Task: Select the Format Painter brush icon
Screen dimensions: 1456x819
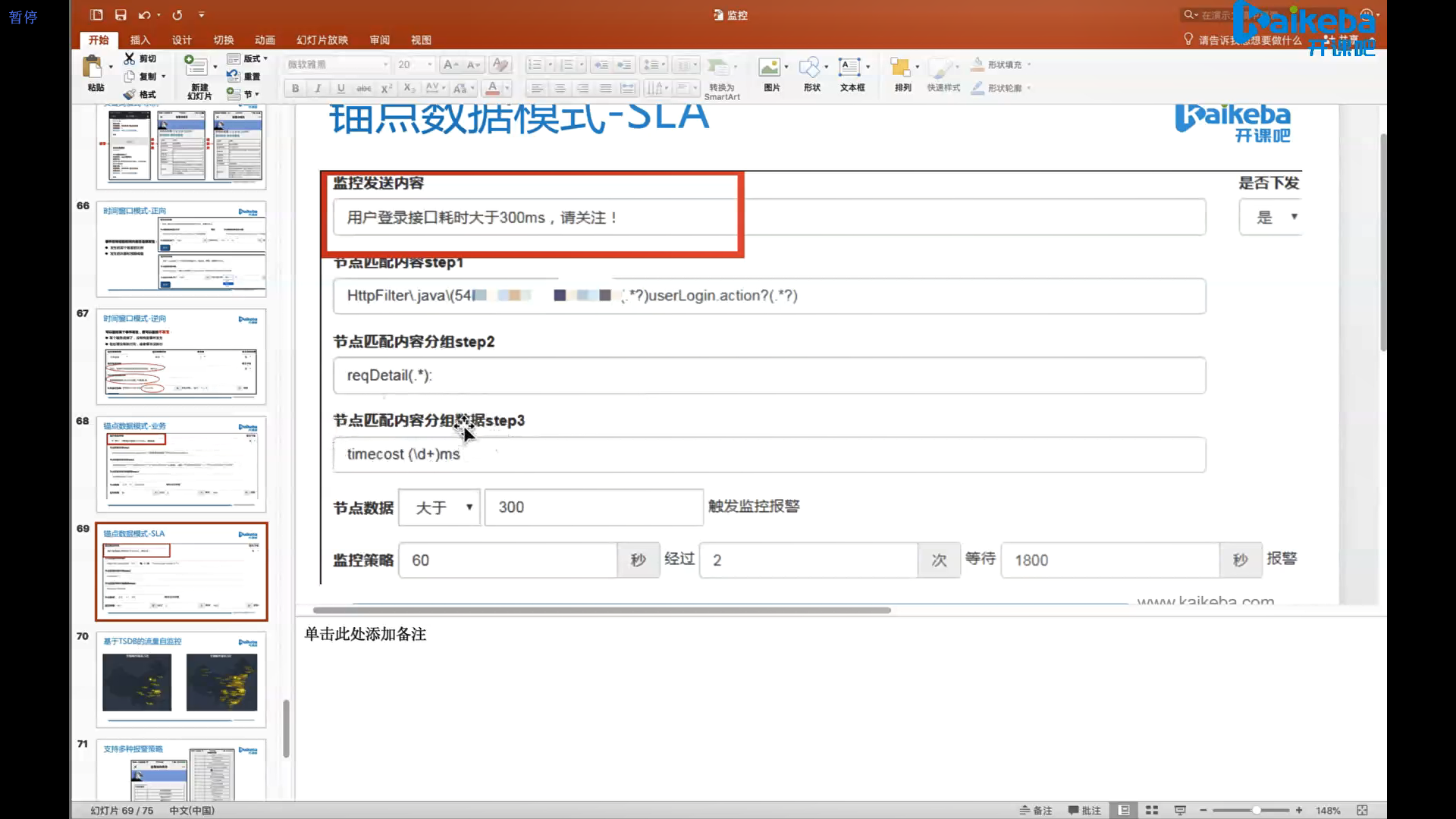Action: click(x=130, y=95)
